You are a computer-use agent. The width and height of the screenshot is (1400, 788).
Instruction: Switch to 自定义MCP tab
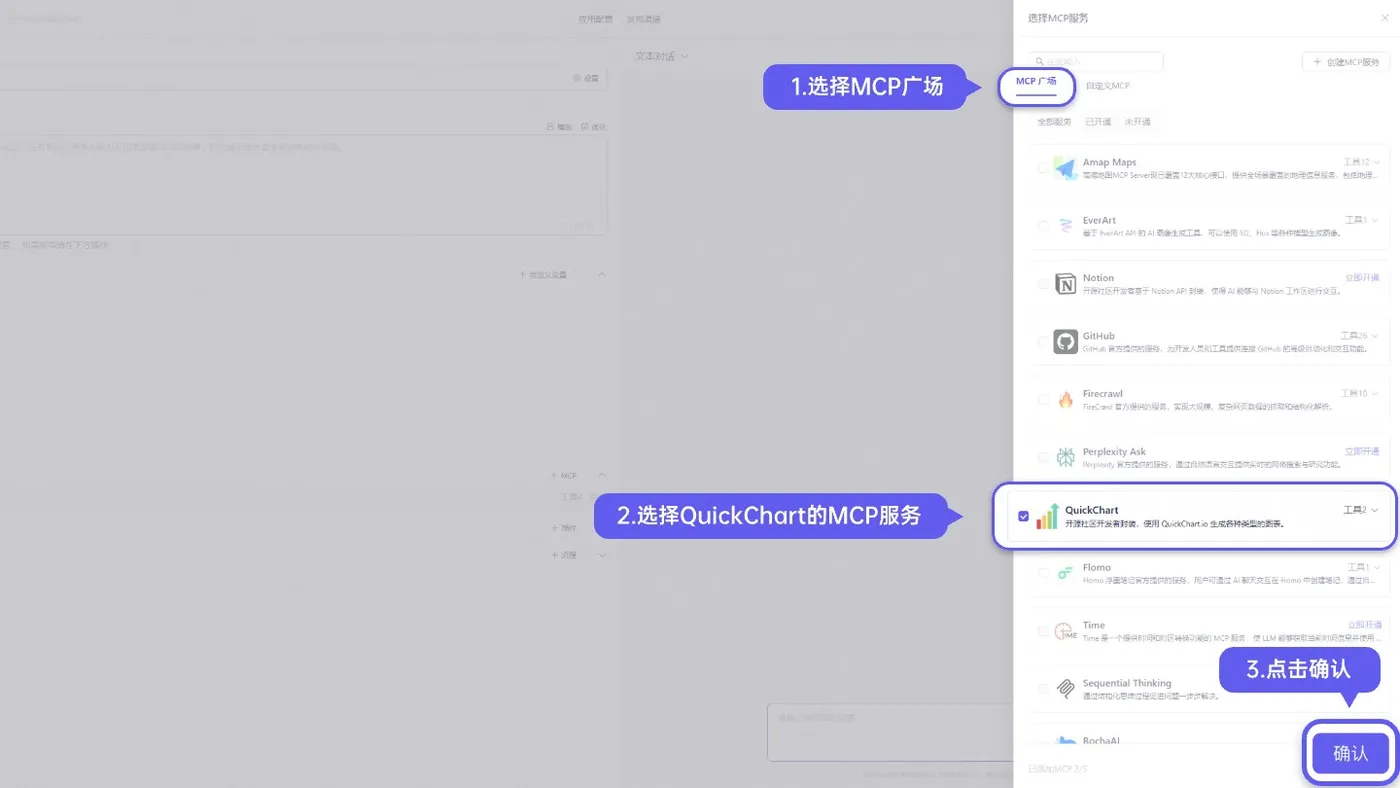coord(1108,86)
